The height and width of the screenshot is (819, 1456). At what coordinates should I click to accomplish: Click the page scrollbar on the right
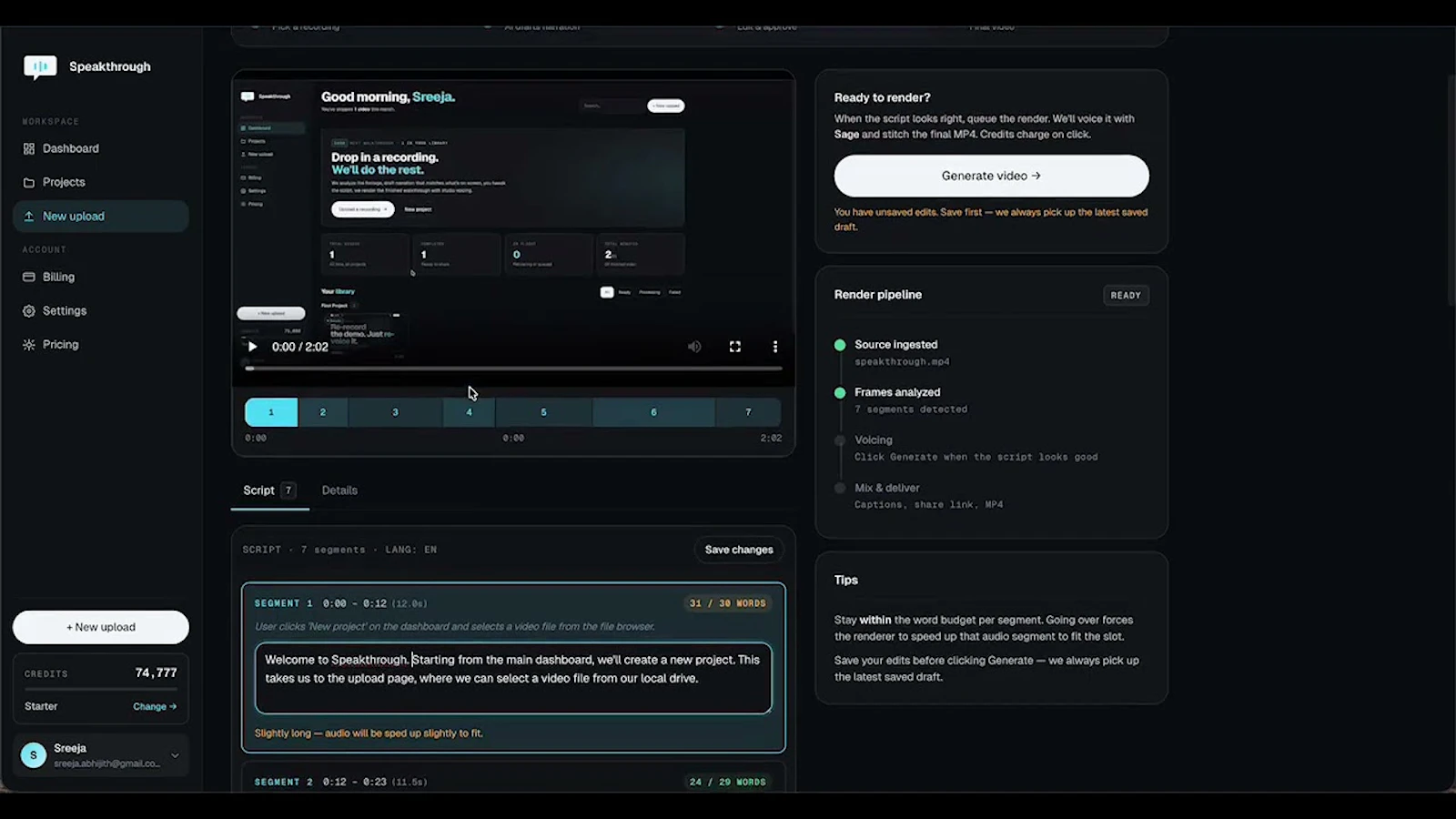(1451, 189)
